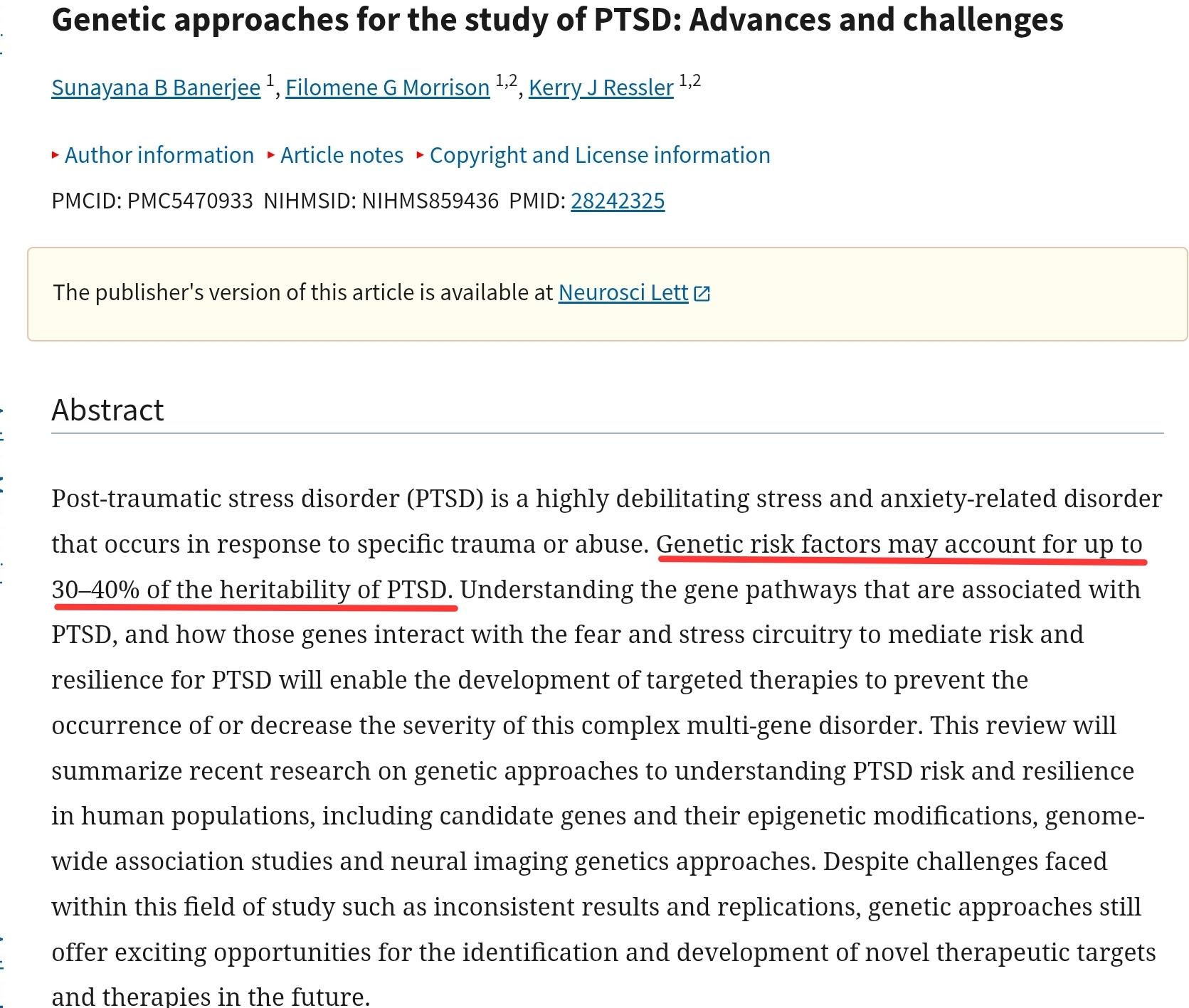Open author Kerry J Ressler's link
The width and height of the screenshot is (1189, 1008).
pos(601,87)
